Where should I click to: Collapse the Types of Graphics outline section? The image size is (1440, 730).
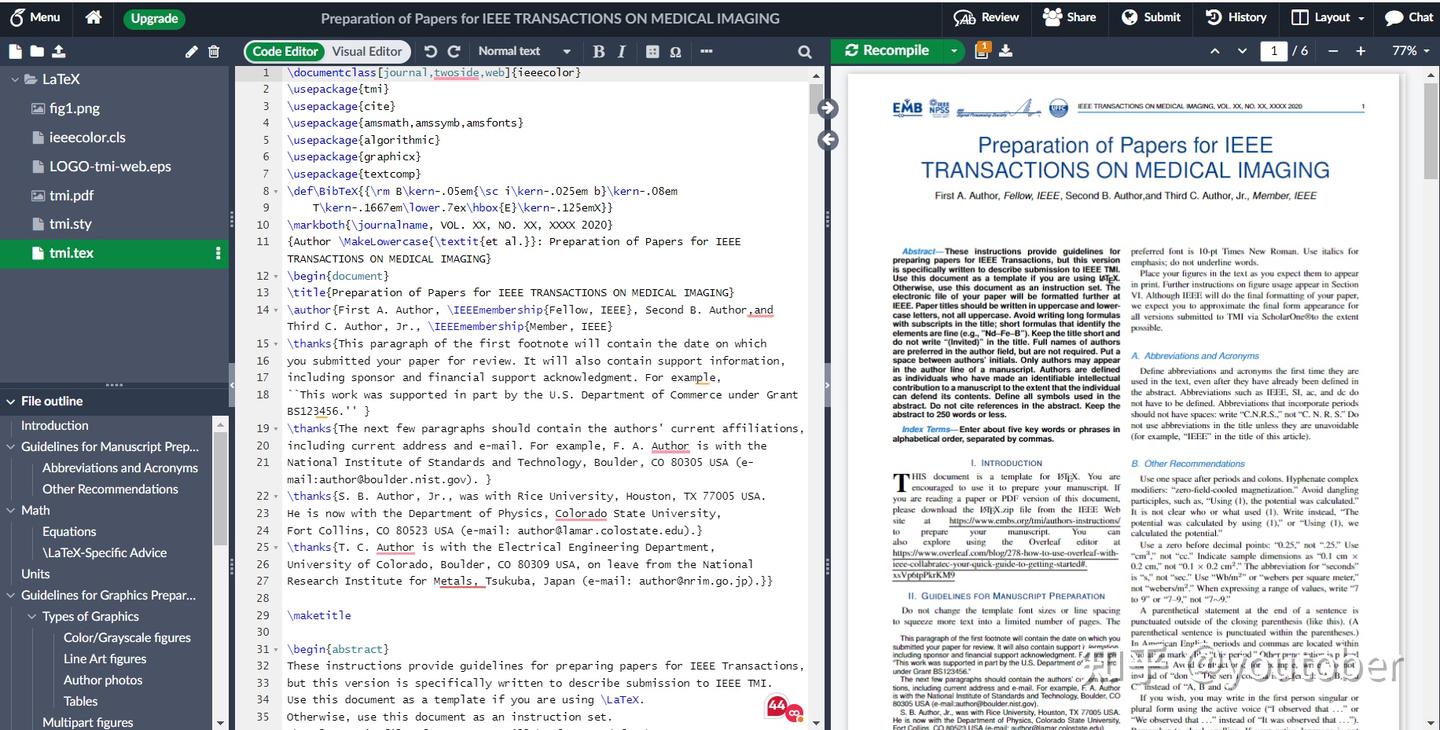(x=31, y=616)
